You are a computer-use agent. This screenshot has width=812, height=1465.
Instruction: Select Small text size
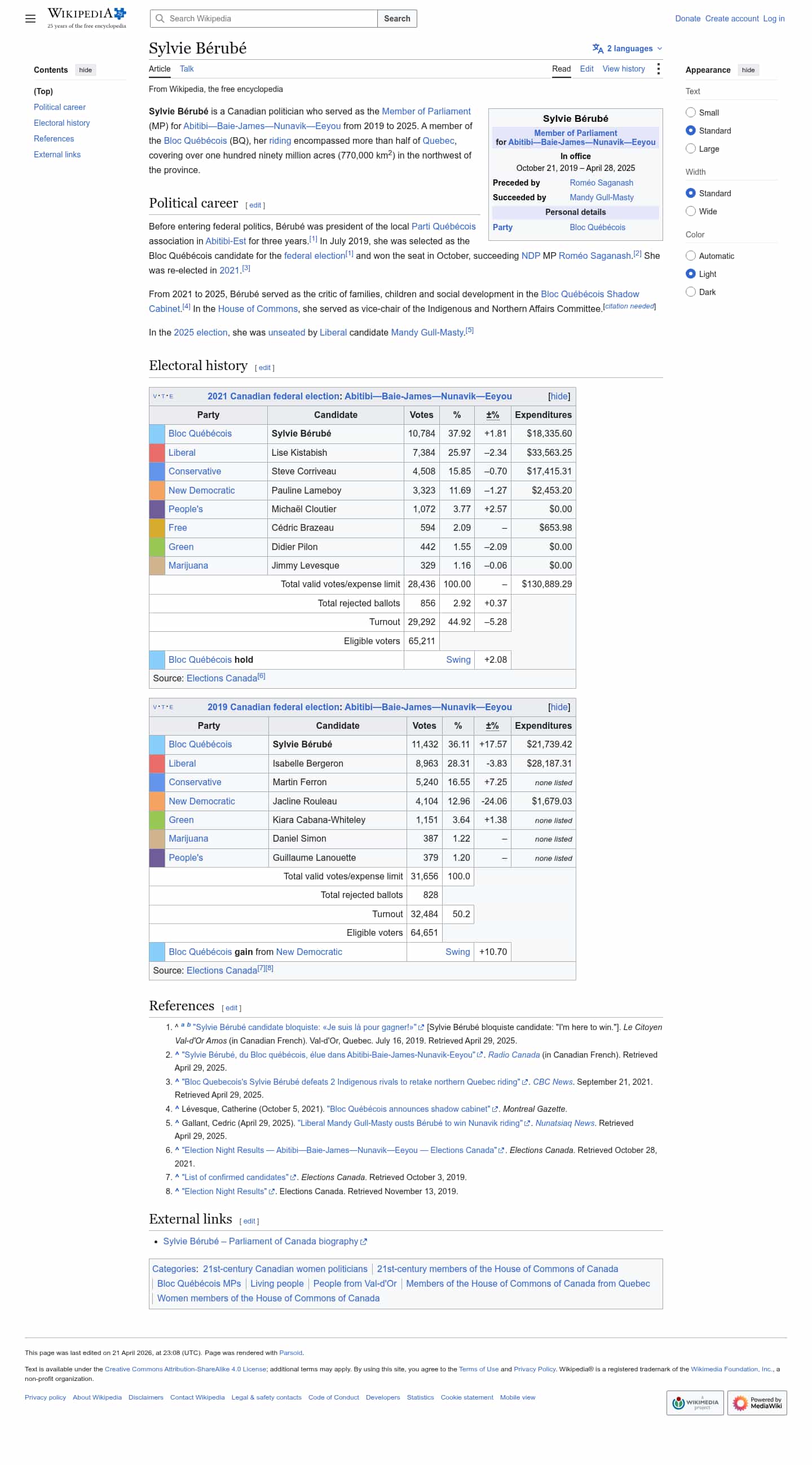690,113
